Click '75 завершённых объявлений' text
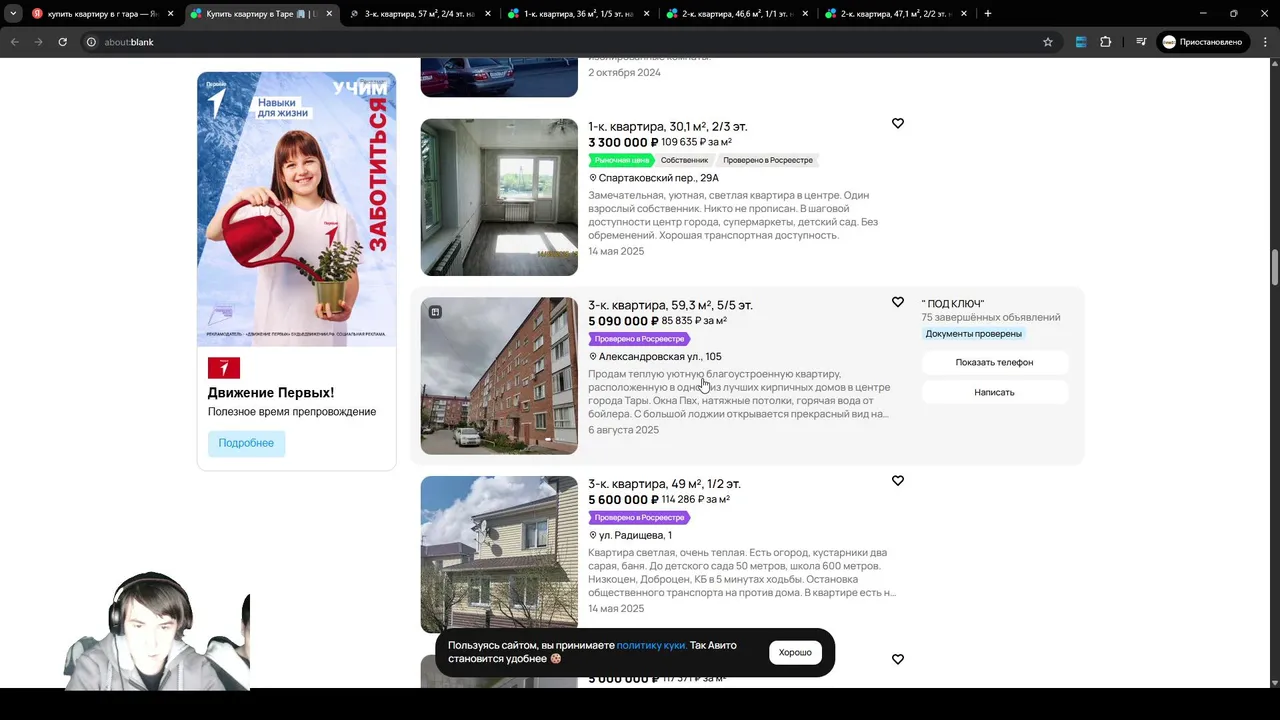Image resolution: width=1280 pixels, height=720 pixels. coord(991,318)
